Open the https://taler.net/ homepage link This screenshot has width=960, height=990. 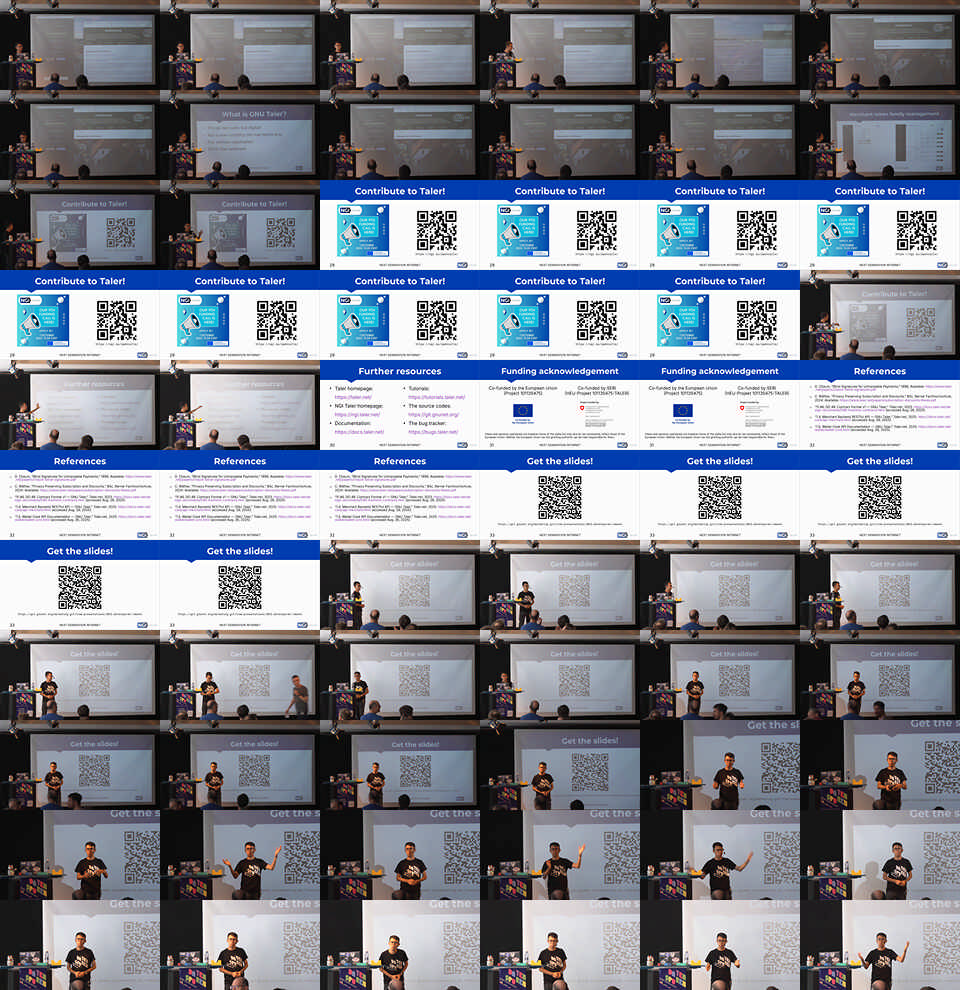point(352,397)
